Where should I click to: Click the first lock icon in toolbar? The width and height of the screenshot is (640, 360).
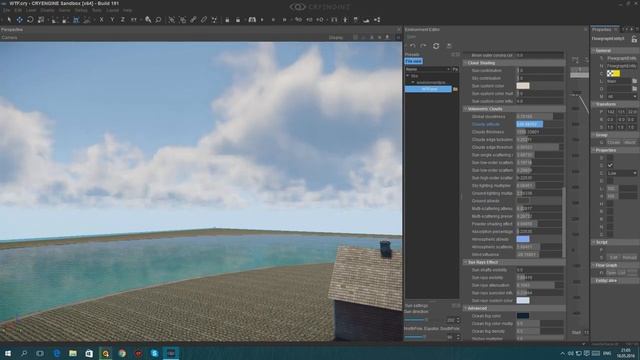[x=227, y=20]
